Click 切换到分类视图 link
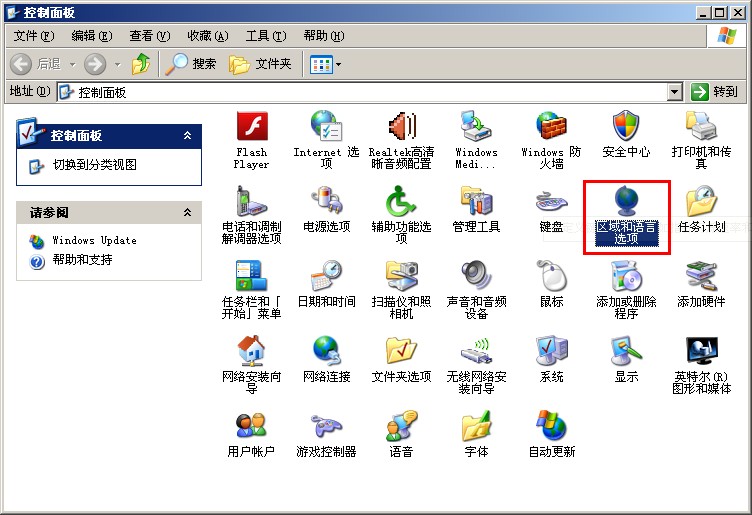The height and width of the screenshot is (515, 752). pyautogui.click(x=94, y=165)
